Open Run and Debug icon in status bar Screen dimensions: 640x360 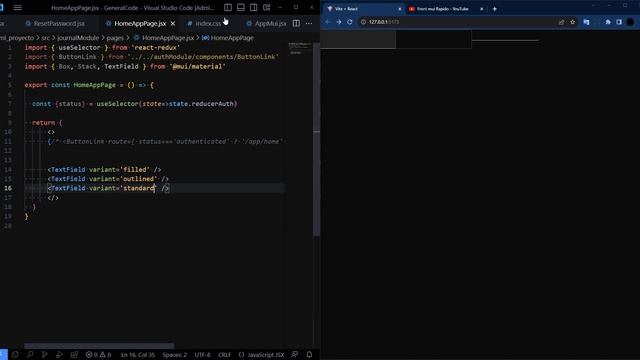click(x=59, y=355)
